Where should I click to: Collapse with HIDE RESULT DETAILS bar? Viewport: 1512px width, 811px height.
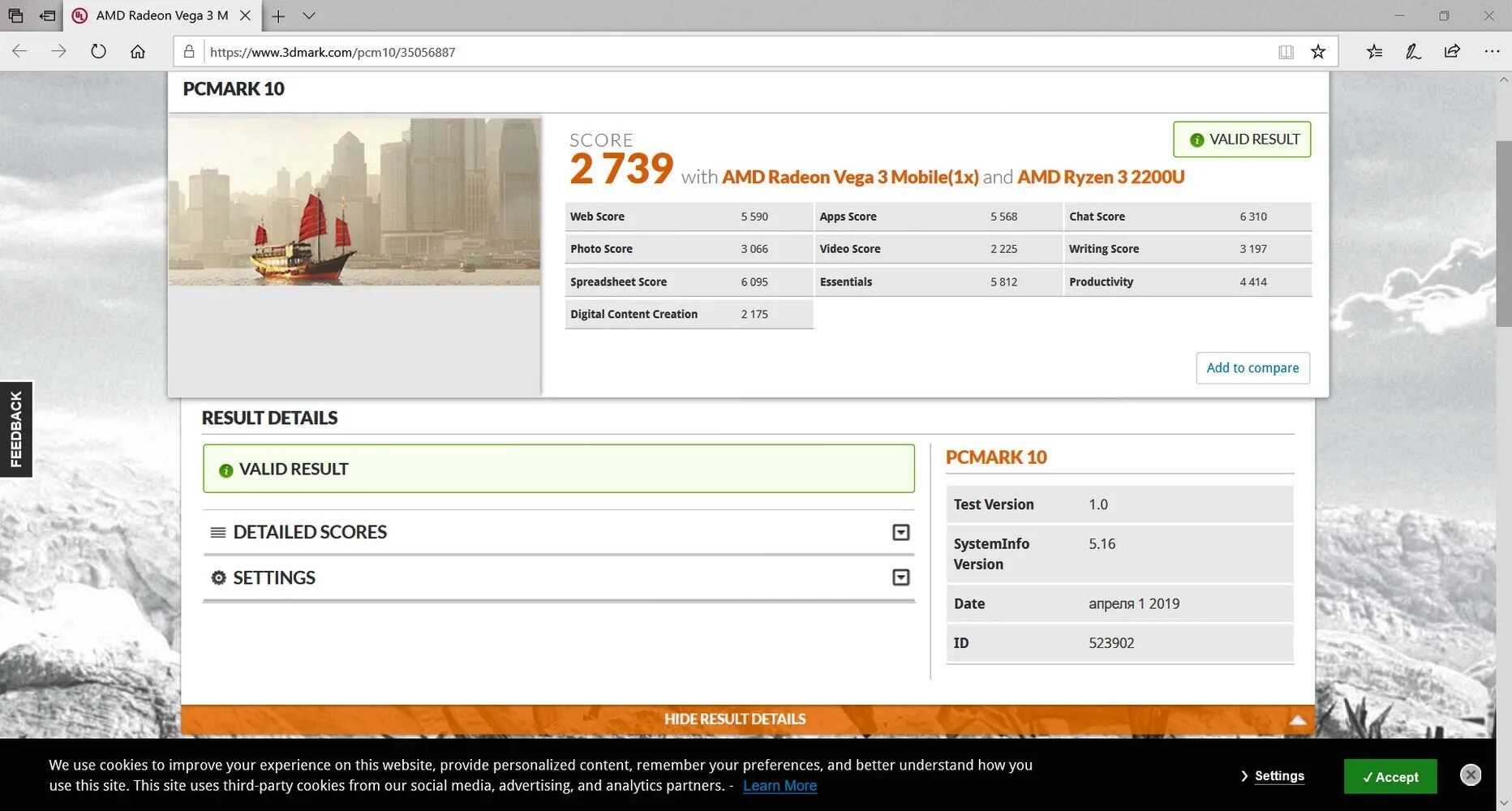[747, 719]
